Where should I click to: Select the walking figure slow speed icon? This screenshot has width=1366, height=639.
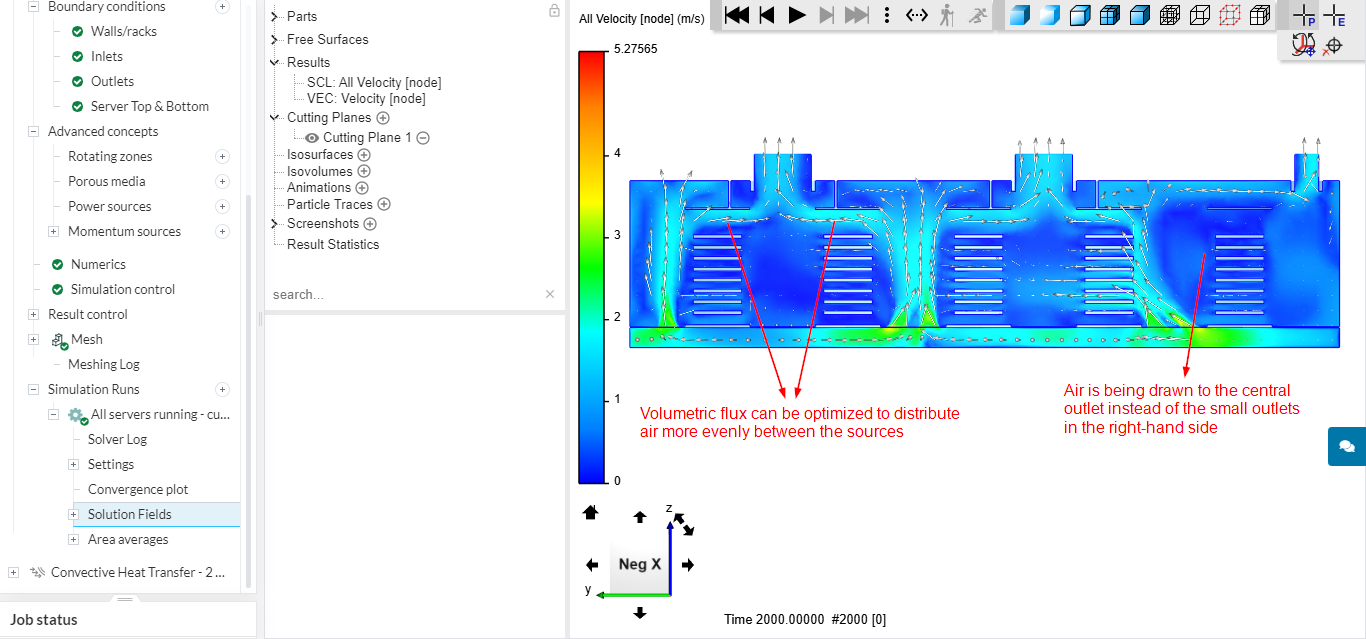947,15
